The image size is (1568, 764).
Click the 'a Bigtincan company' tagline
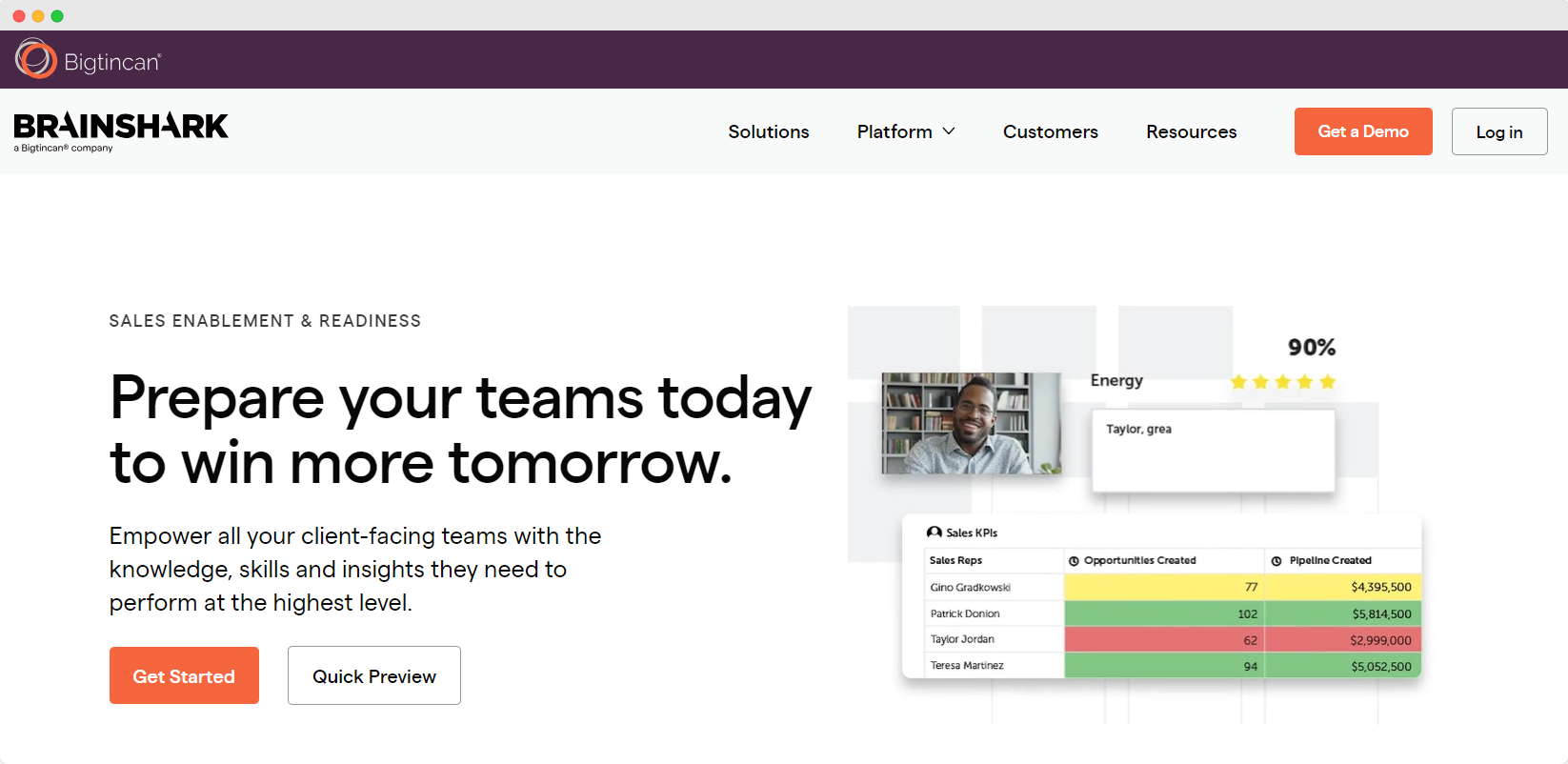(x=63, y=149)
